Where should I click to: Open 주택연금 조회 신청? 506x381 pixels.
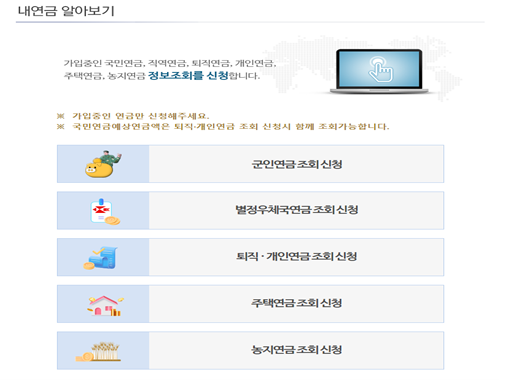(x=250, y=304)
